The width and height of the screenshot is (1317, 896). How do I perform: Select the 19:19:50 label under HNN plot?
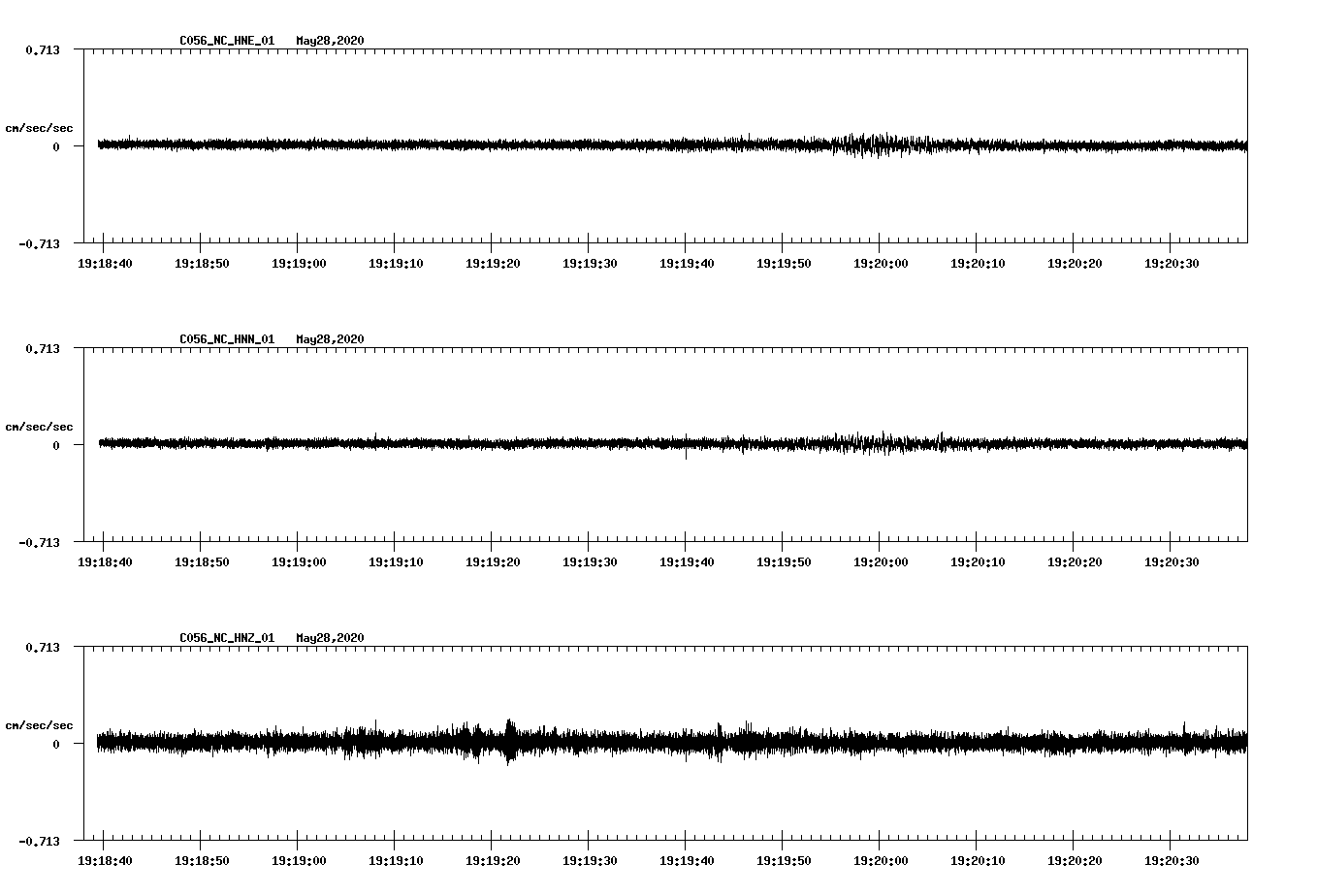(783, 562)
